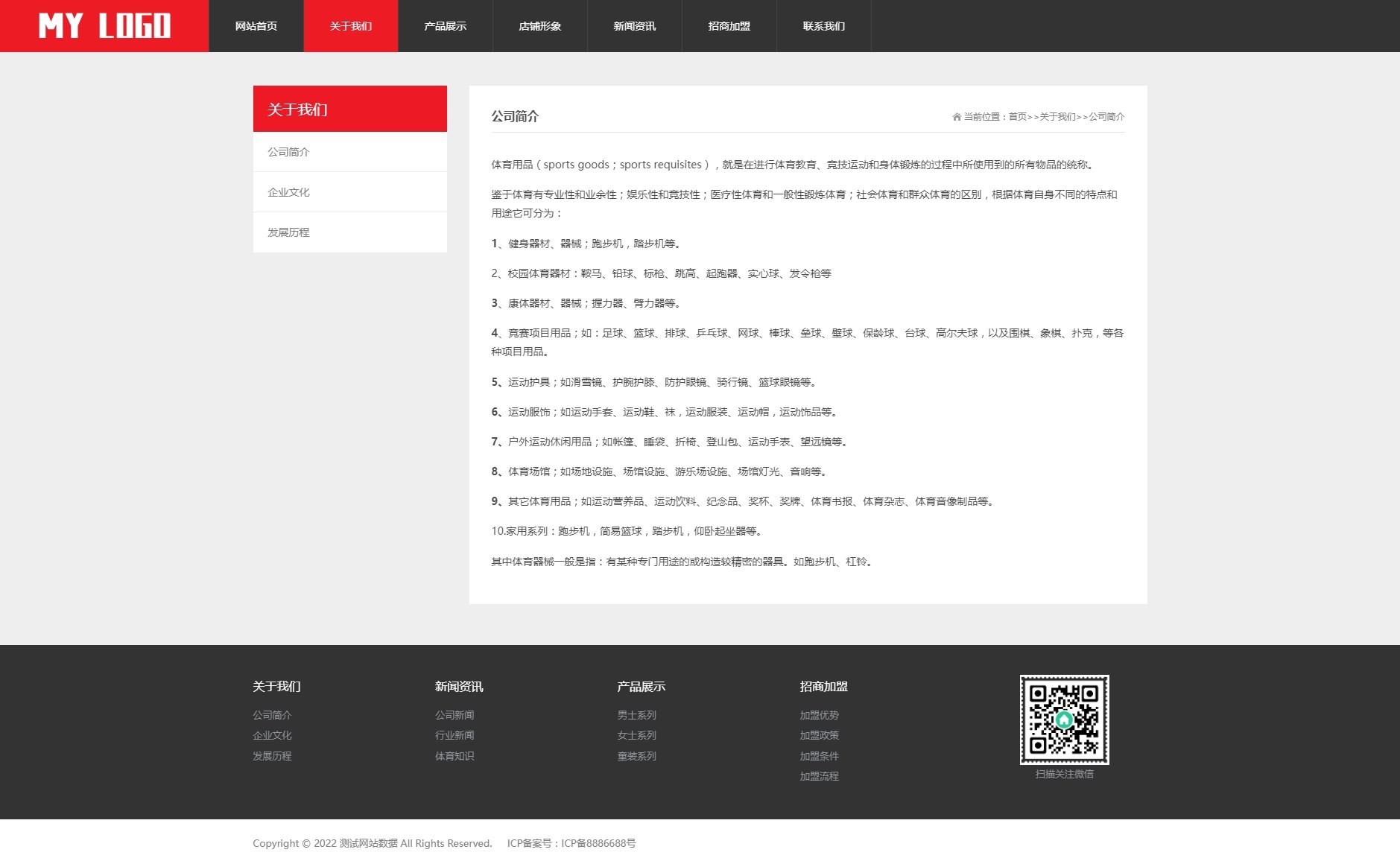The image size is (1400, 867).
Task: Open the footer 加盟流程 link
Action: [819, 776]
